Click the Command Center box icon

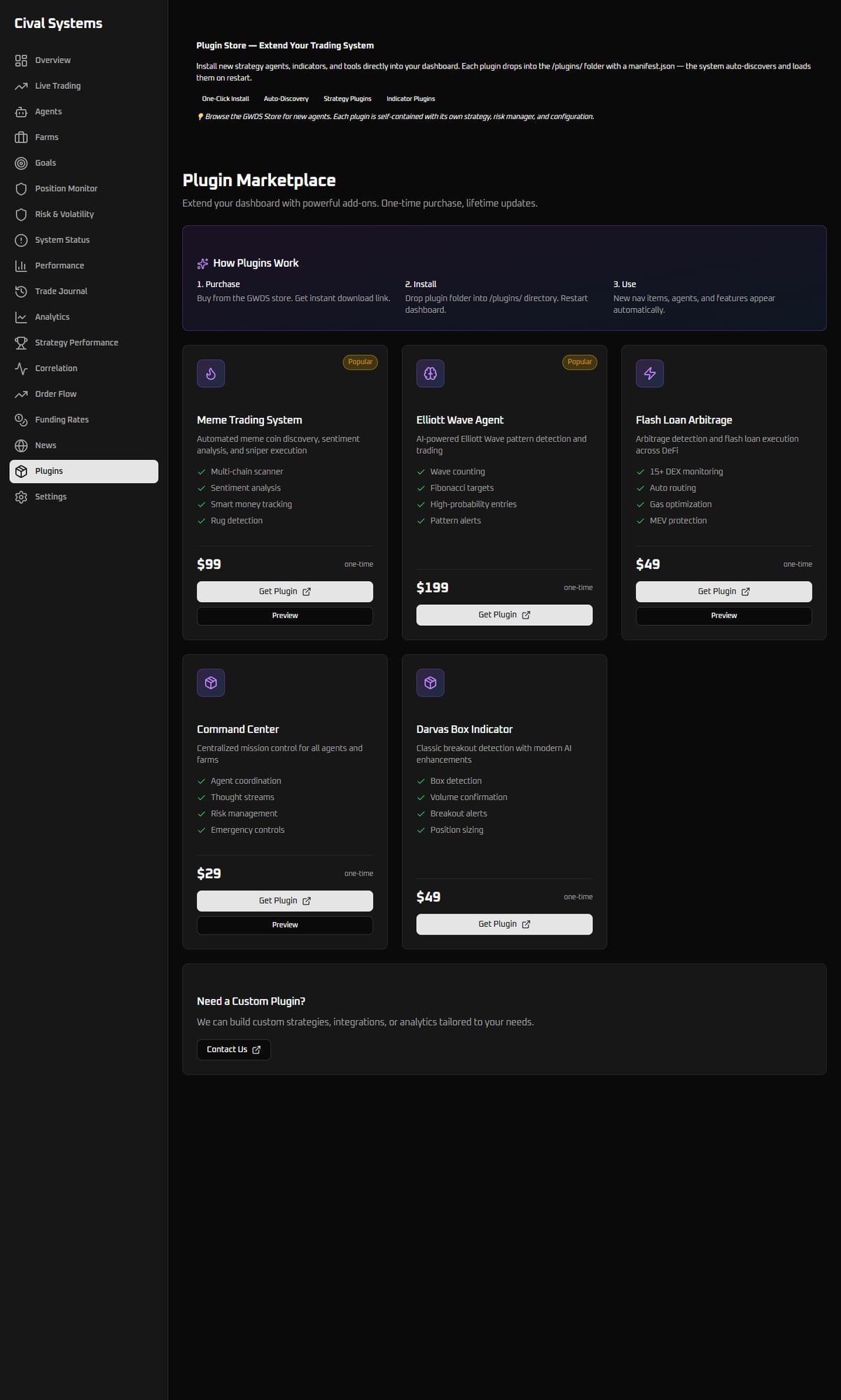pos(211,682)
